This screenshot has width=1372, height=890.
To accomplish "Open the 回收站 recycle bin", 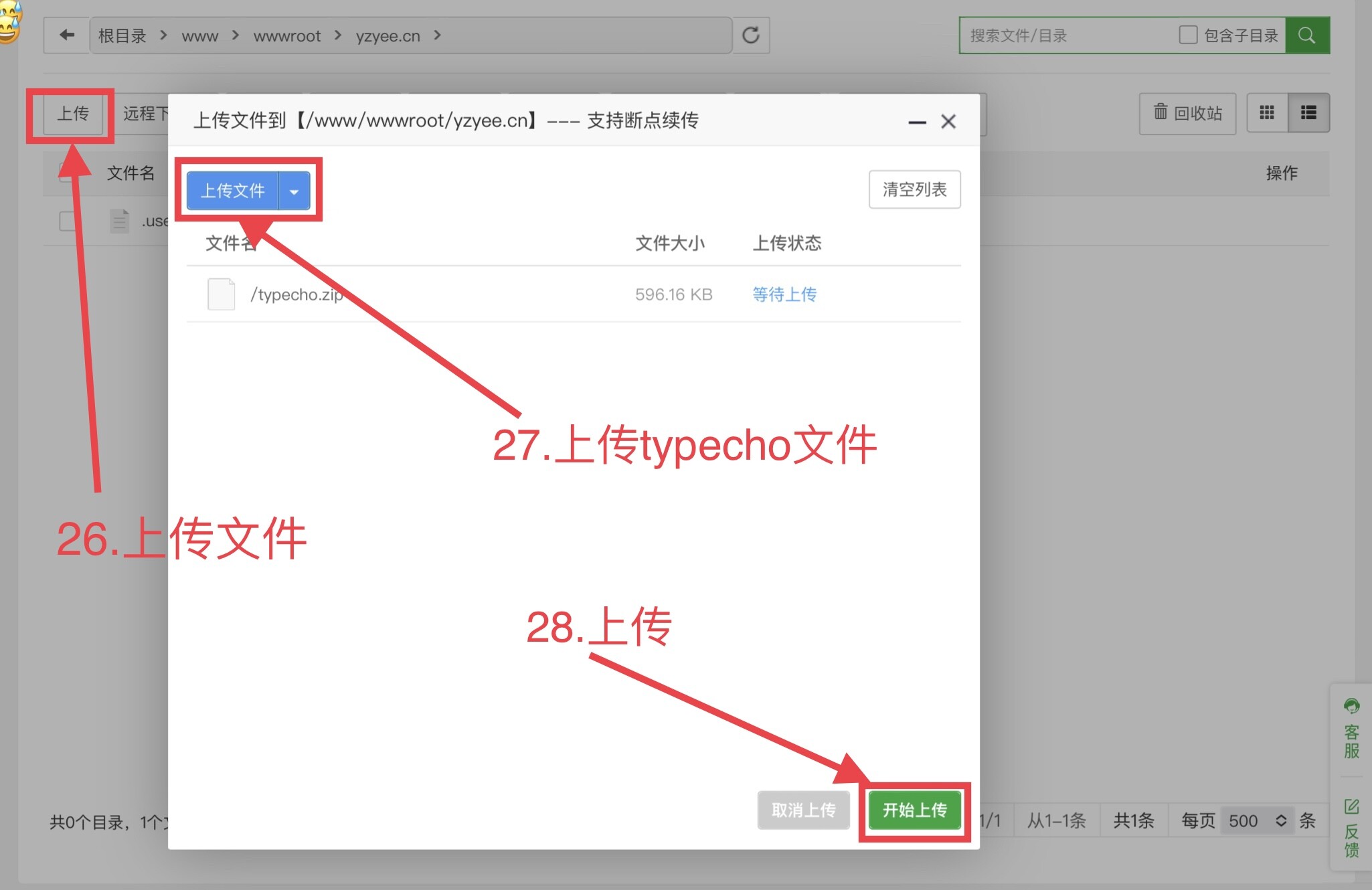I will pos(1187,113).
